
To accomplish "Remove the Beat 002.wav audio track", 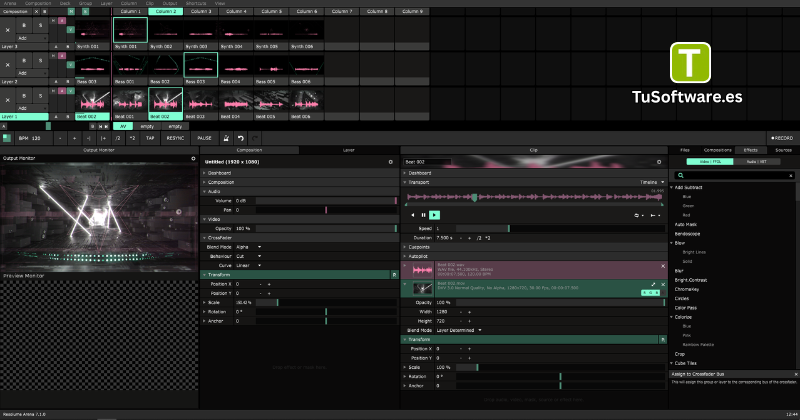I will [x=663, y=266].
